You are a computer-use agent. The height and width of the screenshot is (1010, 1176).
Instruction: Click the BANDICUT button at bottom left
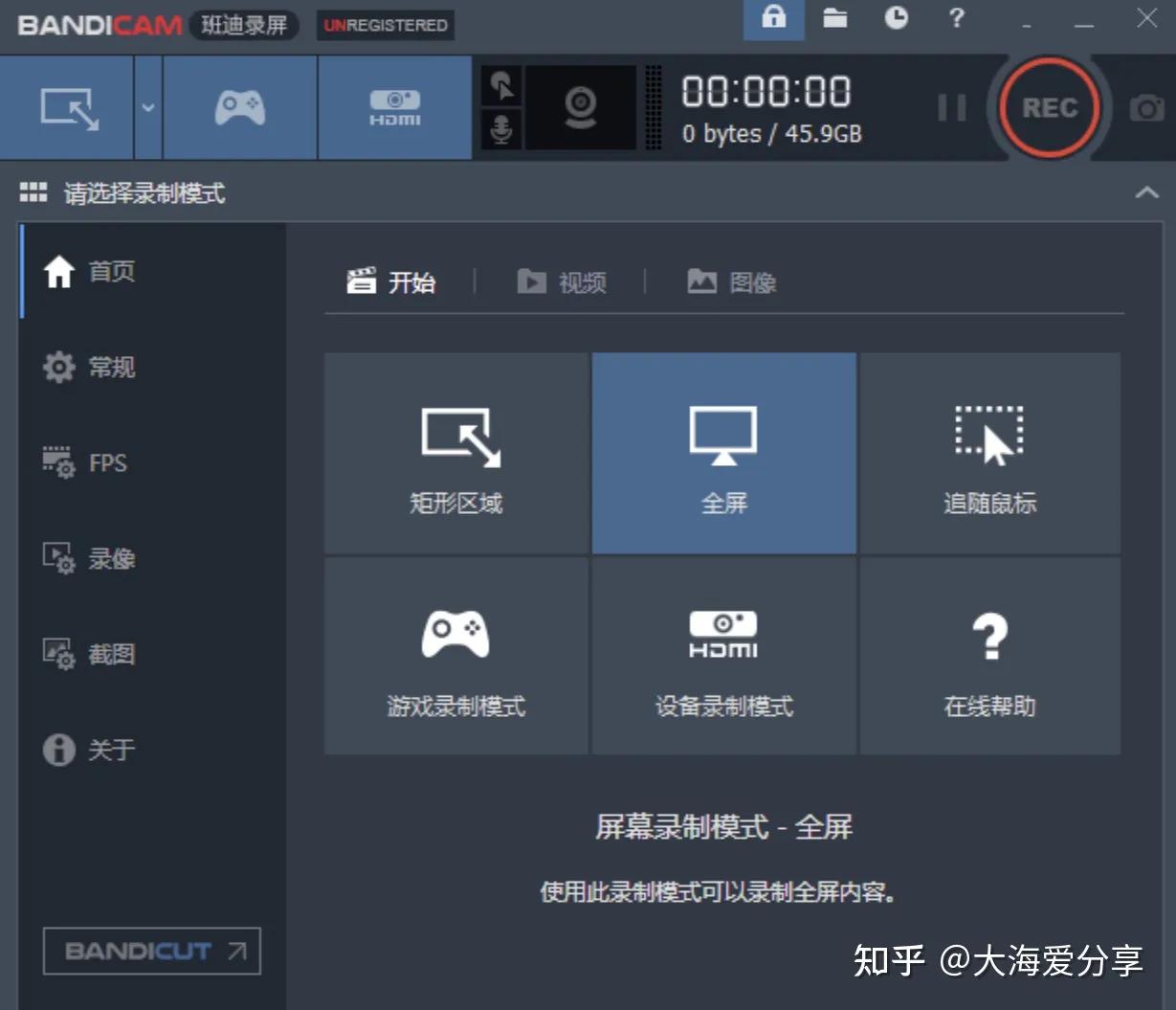pos(151,952)
